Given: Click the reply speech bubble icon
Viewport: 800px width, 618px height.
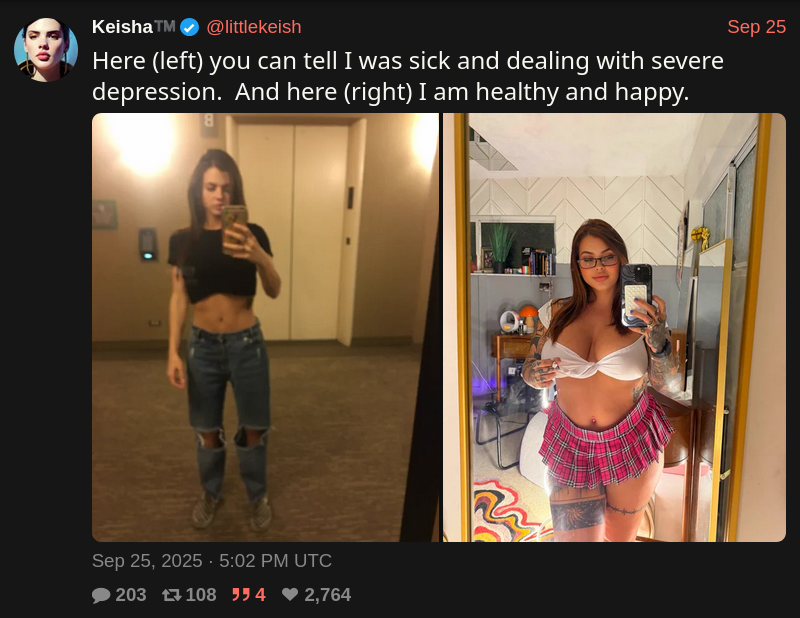Looking at the screenshot, I should pos(101,595).
